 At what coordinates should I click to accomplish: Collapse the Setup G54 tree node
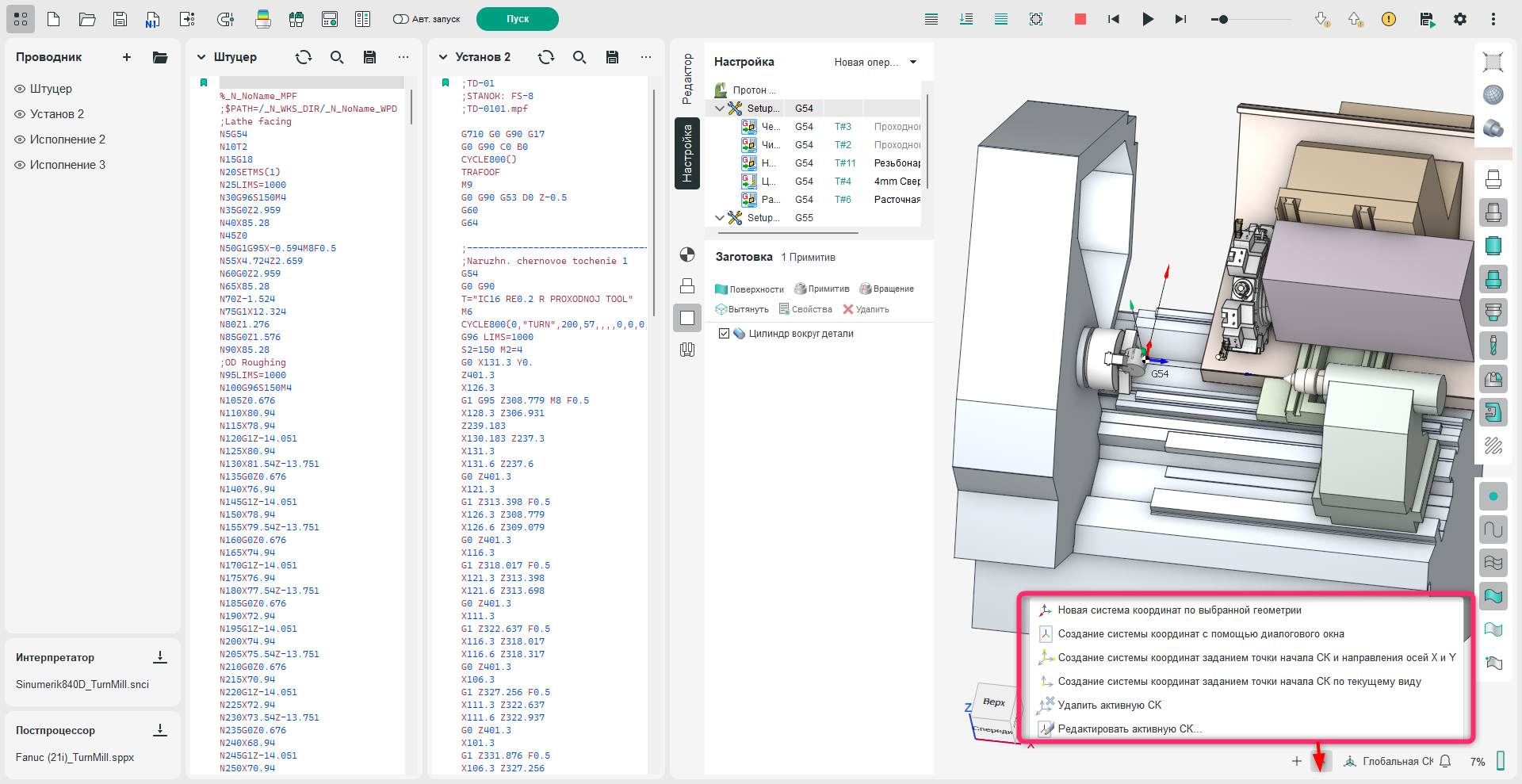click(x=720, y=109)
